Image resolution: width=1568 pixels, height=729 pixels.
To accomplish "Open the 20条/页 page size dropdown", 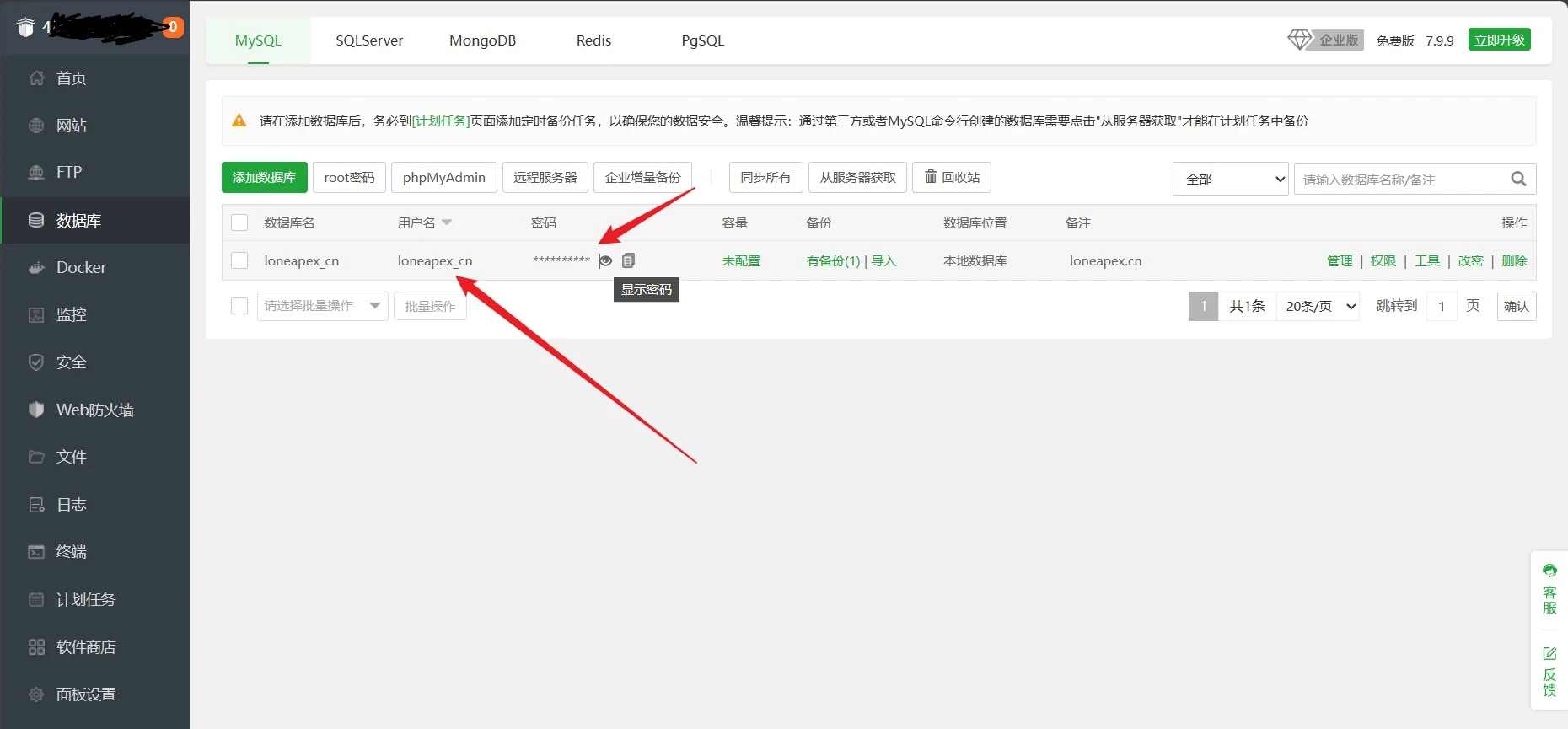I will pos(1318,307).
